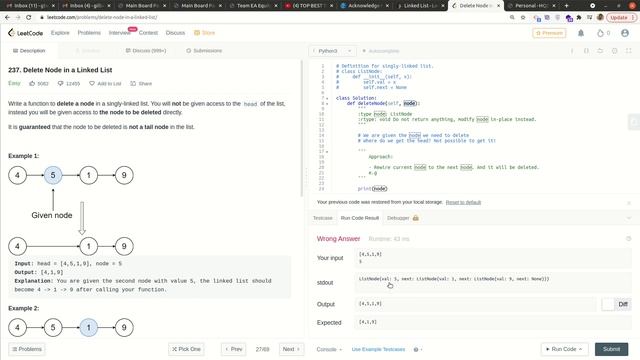This screenshot has width=640, height=360.
Task: Open editor info icon in code toolbar
Action: coord(572,51)
